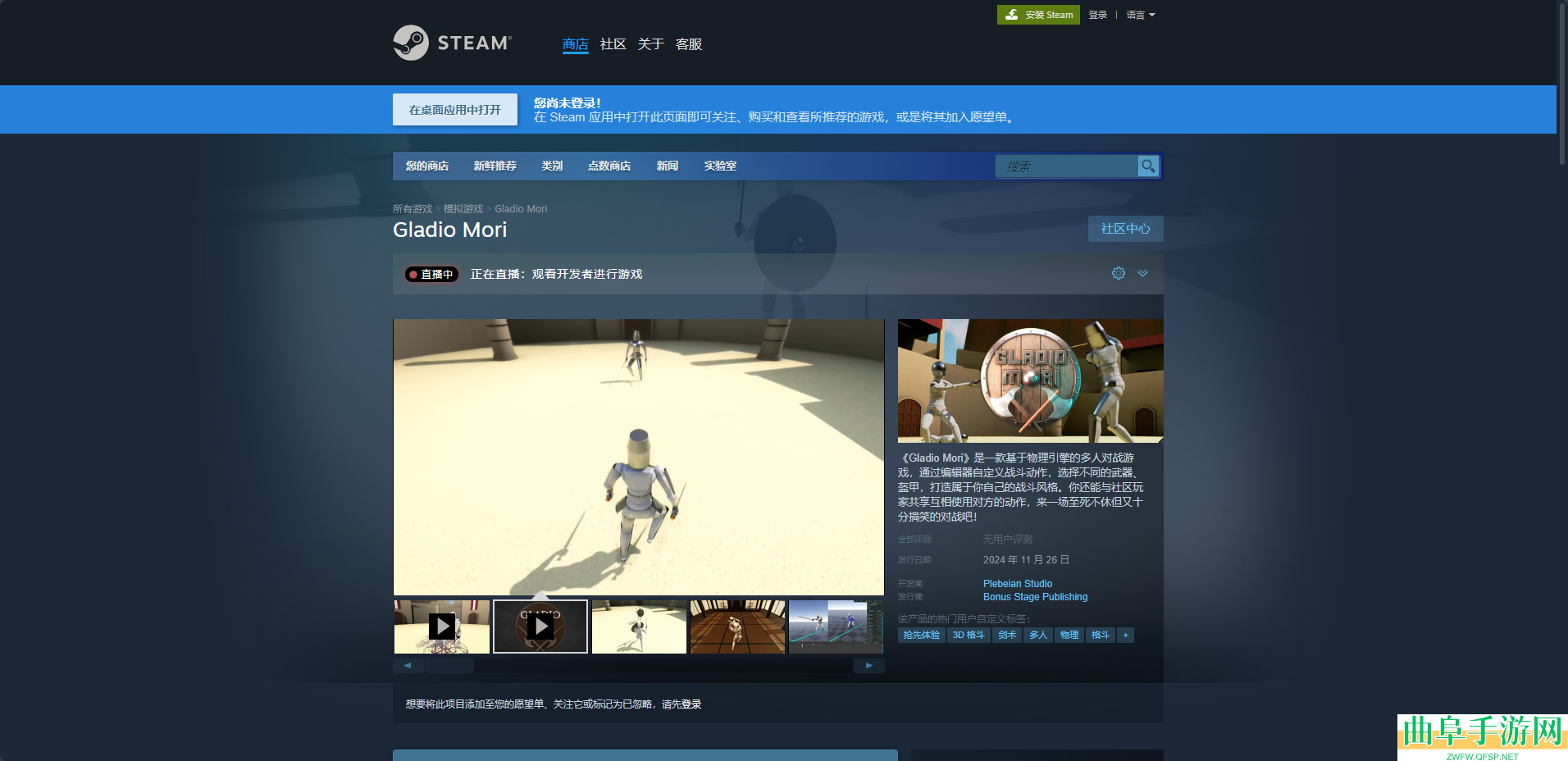This screenshot has width=1568, height=761.
Task: Click the 3D 格斗 tag
Action: (969, 635)
